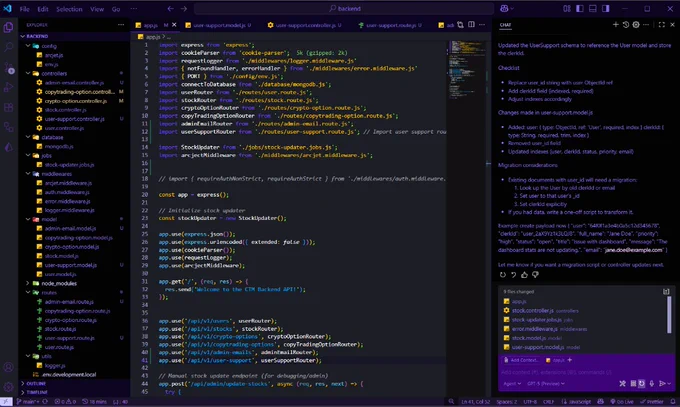Collapse the controllers folder

pos(74,73)
